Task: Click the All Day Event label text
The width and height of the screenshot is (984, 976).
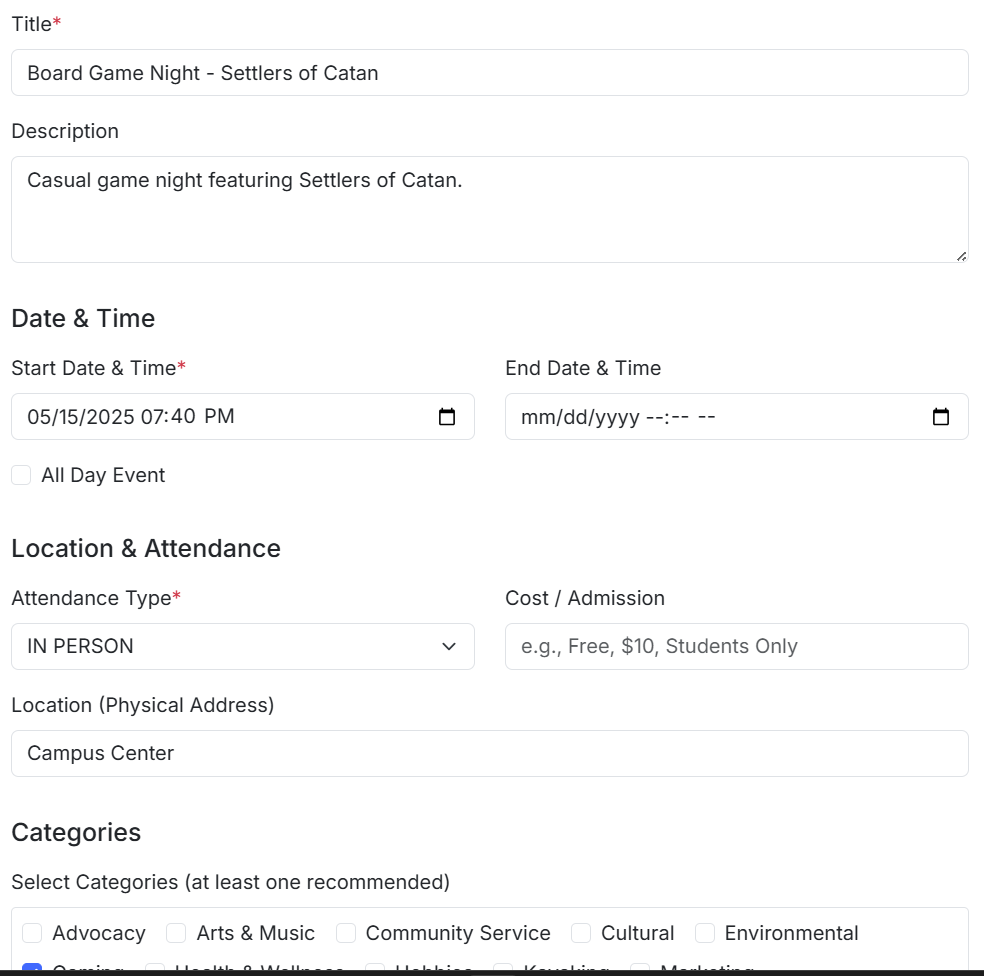Action: [103, 475]
